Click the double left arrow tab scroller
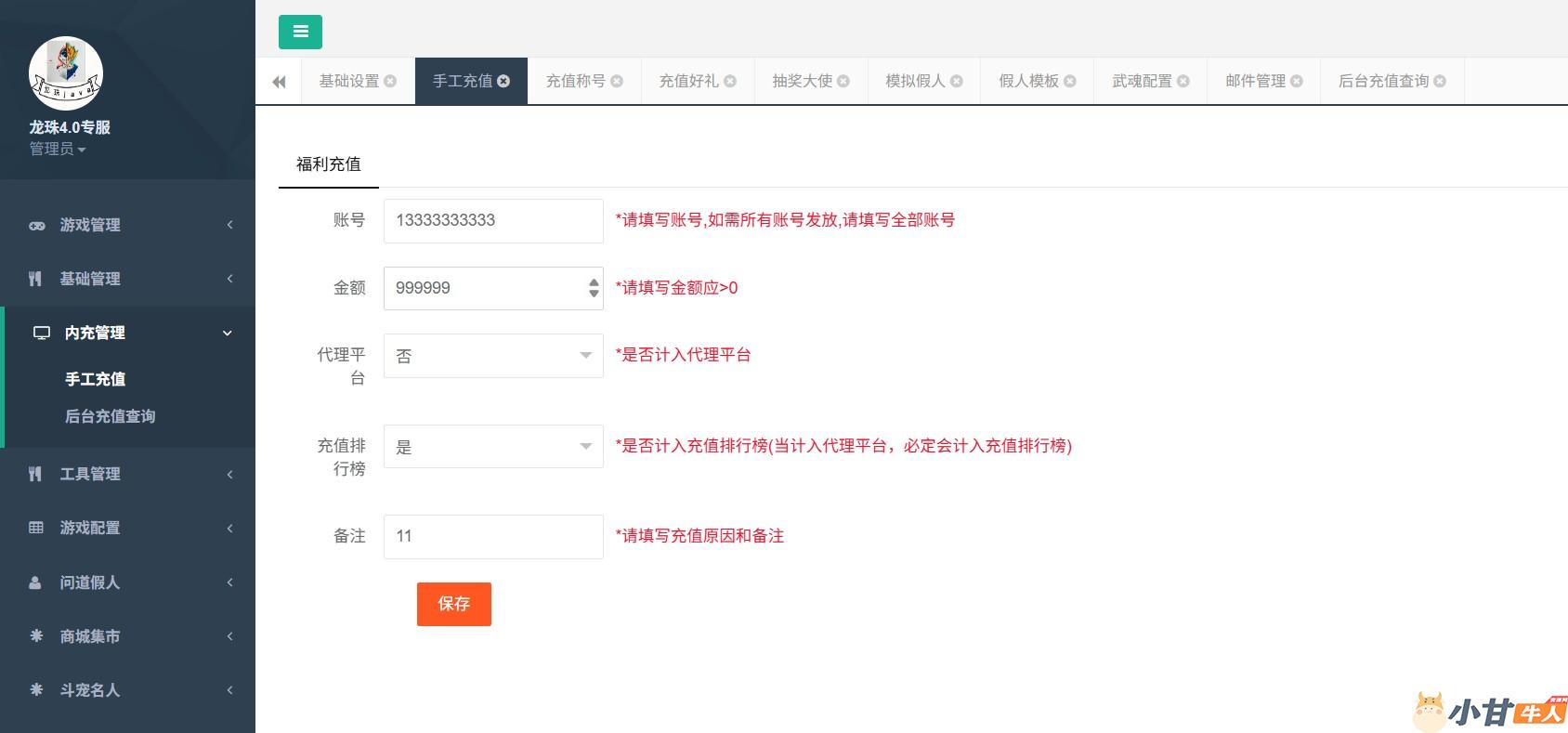 [x=279, y=82]
